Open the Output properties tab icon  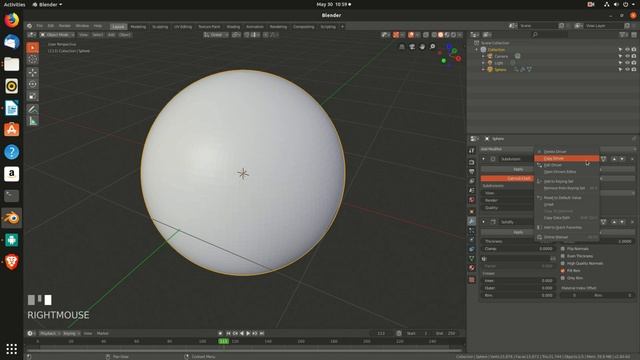click(x=471, y=172)
